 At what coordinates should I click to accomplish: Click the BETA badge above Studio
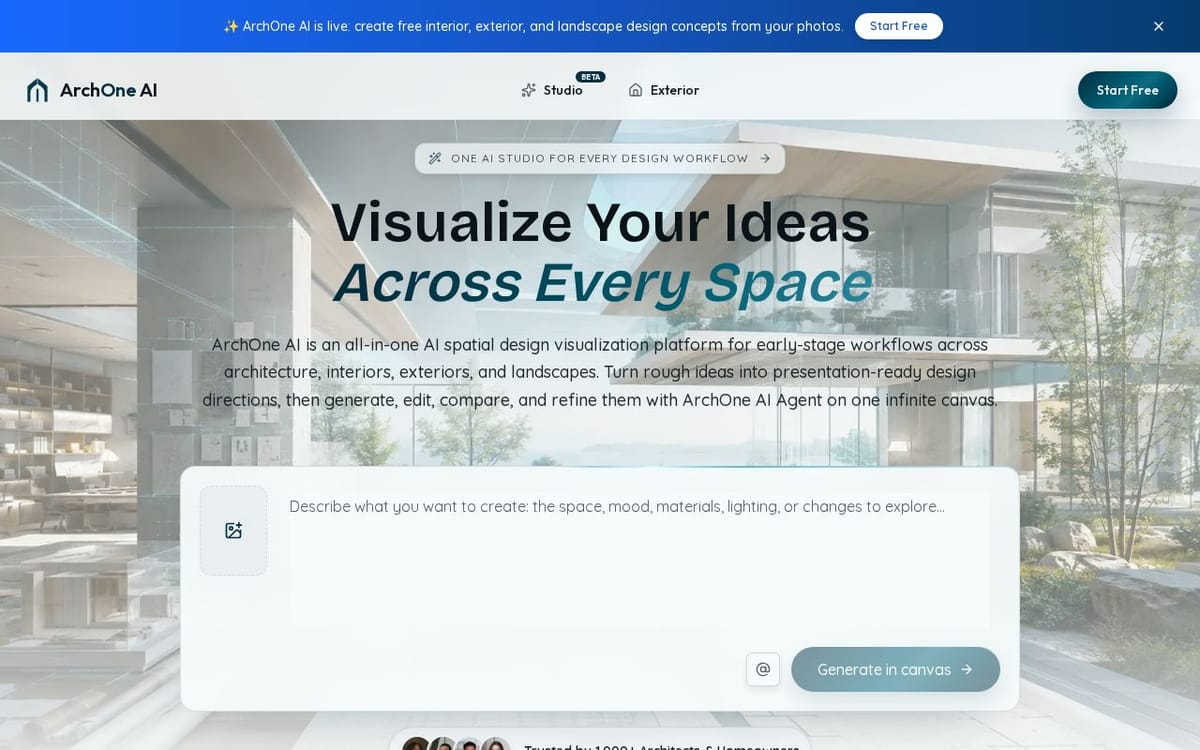tap(590, 77)
